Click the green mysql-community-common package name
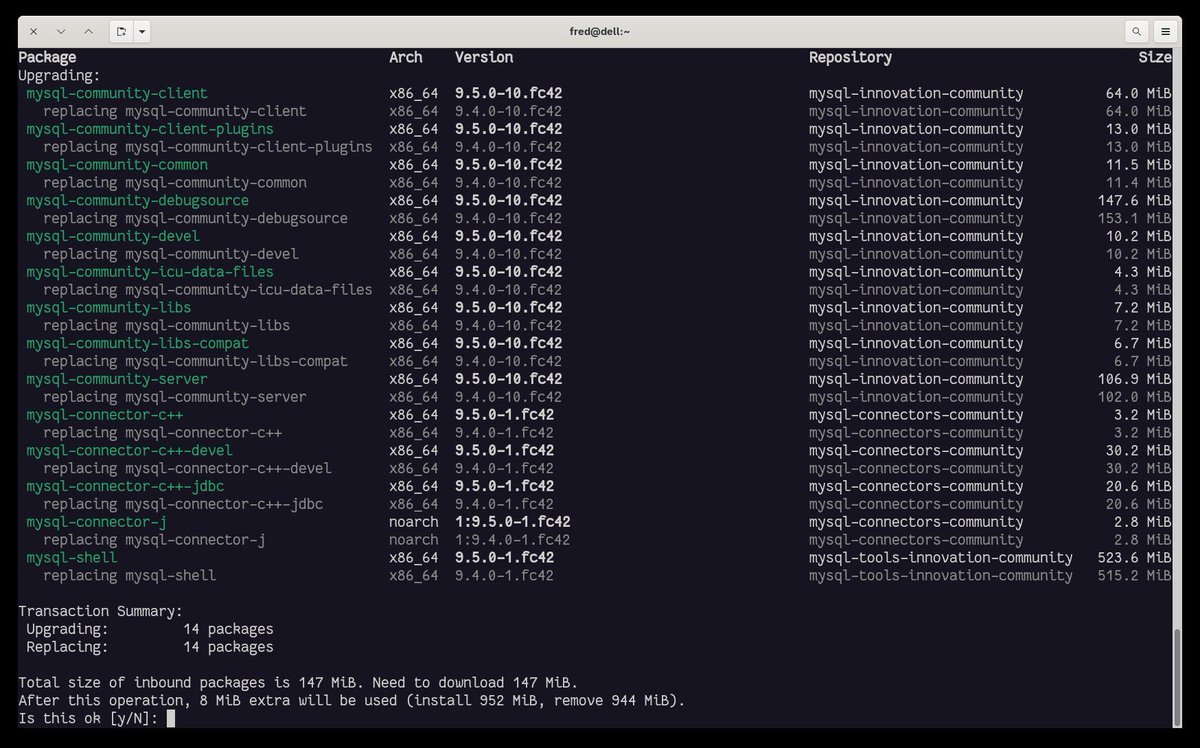The height and width of the screenshot is (748, 1200). pos(117,165)
